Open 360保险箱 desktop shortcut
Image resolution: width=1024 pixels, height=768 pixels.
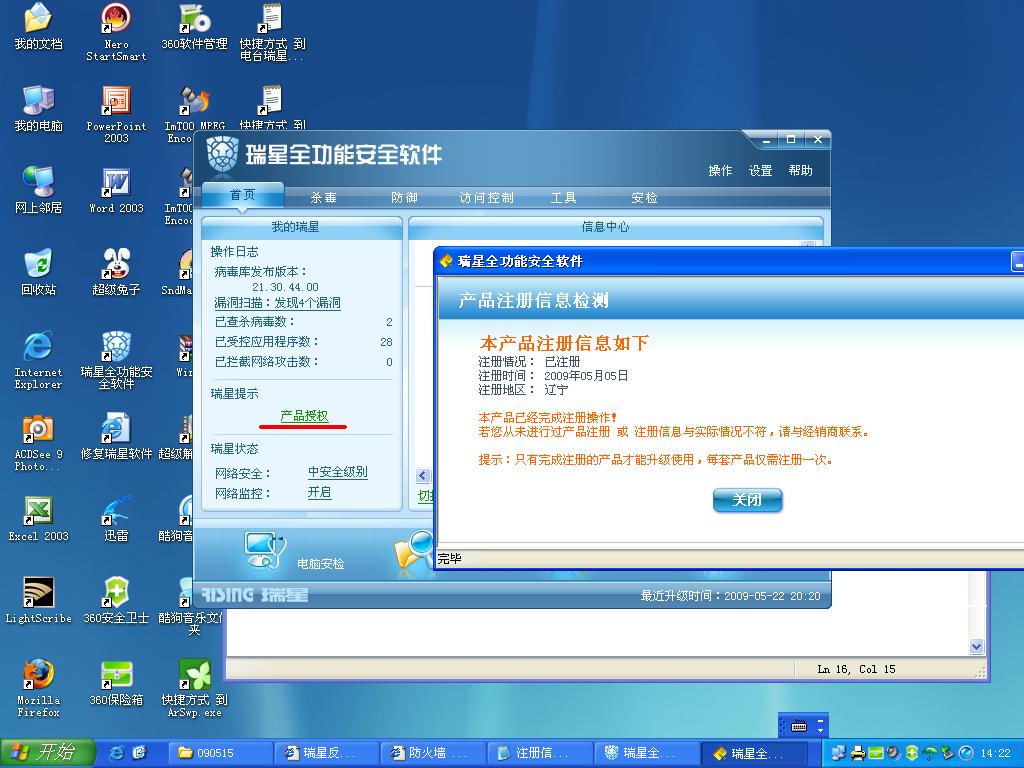[x=116, y=683]
